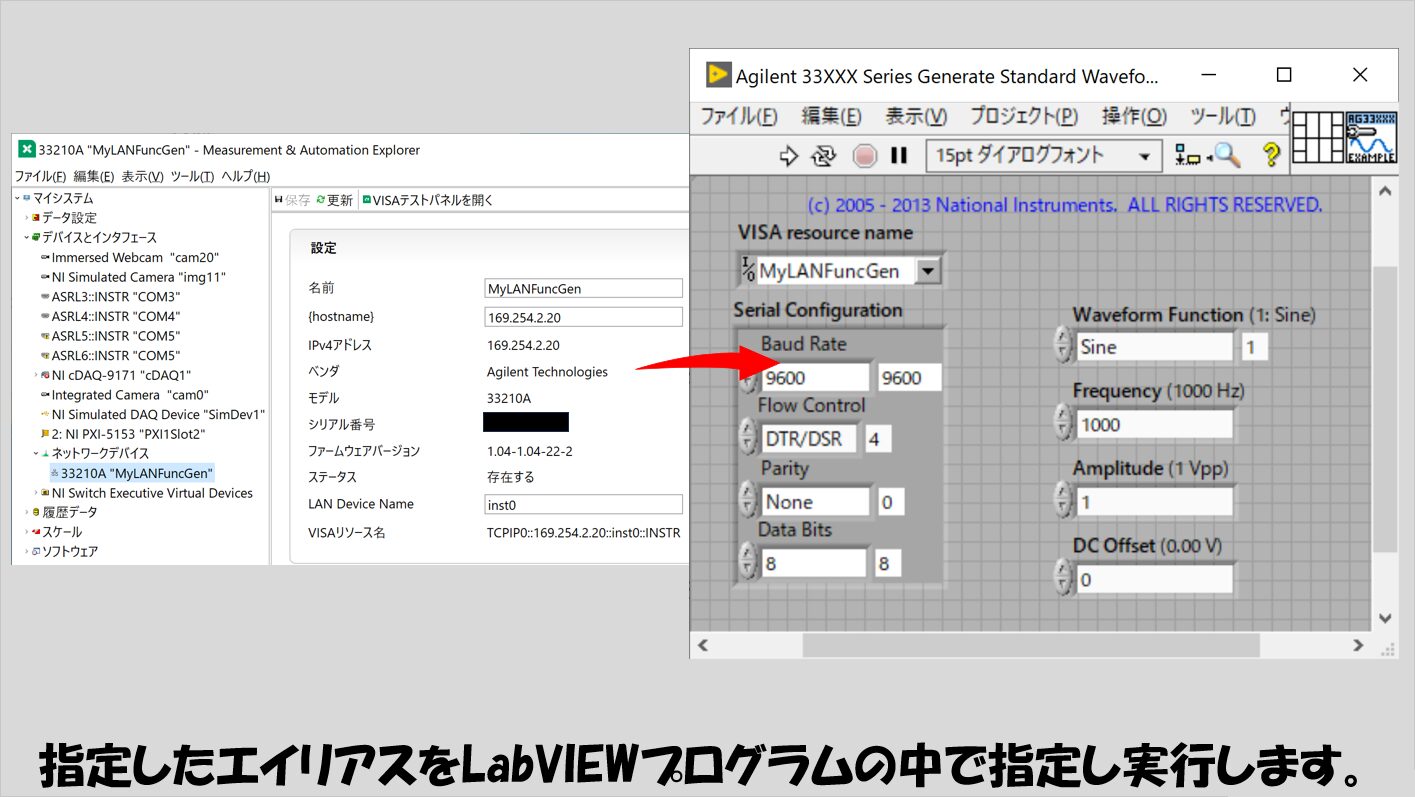The height and width of the screenshot is (797, 1415).
Task: Click the Waveform Function stepper arrows
Action: point(1064,346)
